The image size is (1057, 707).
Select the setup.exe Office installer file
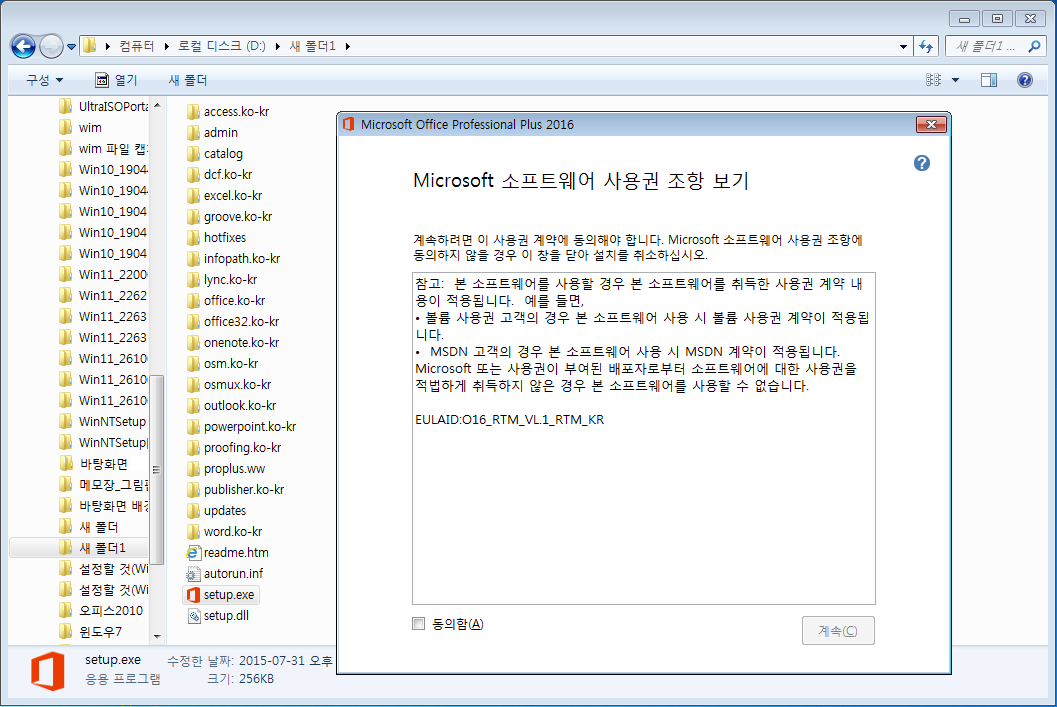click(x=221, y=594)
